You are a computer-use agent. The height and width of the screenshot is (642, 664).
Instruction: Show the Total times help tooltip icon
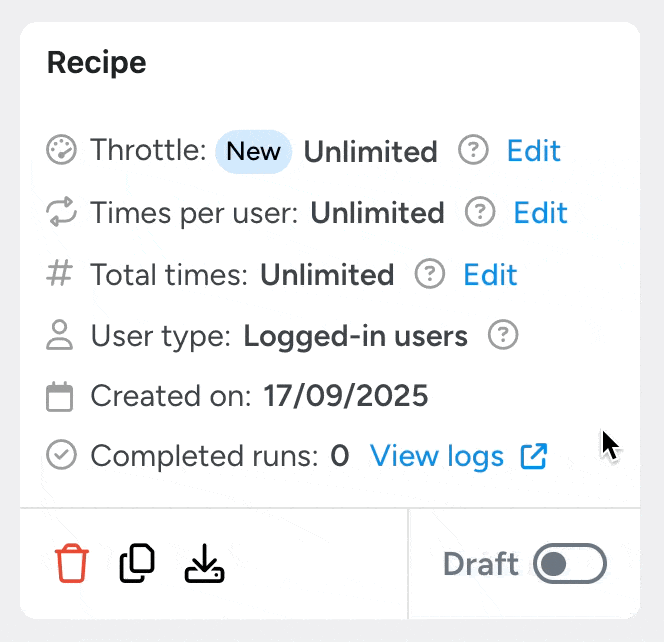tap(430, 274)
